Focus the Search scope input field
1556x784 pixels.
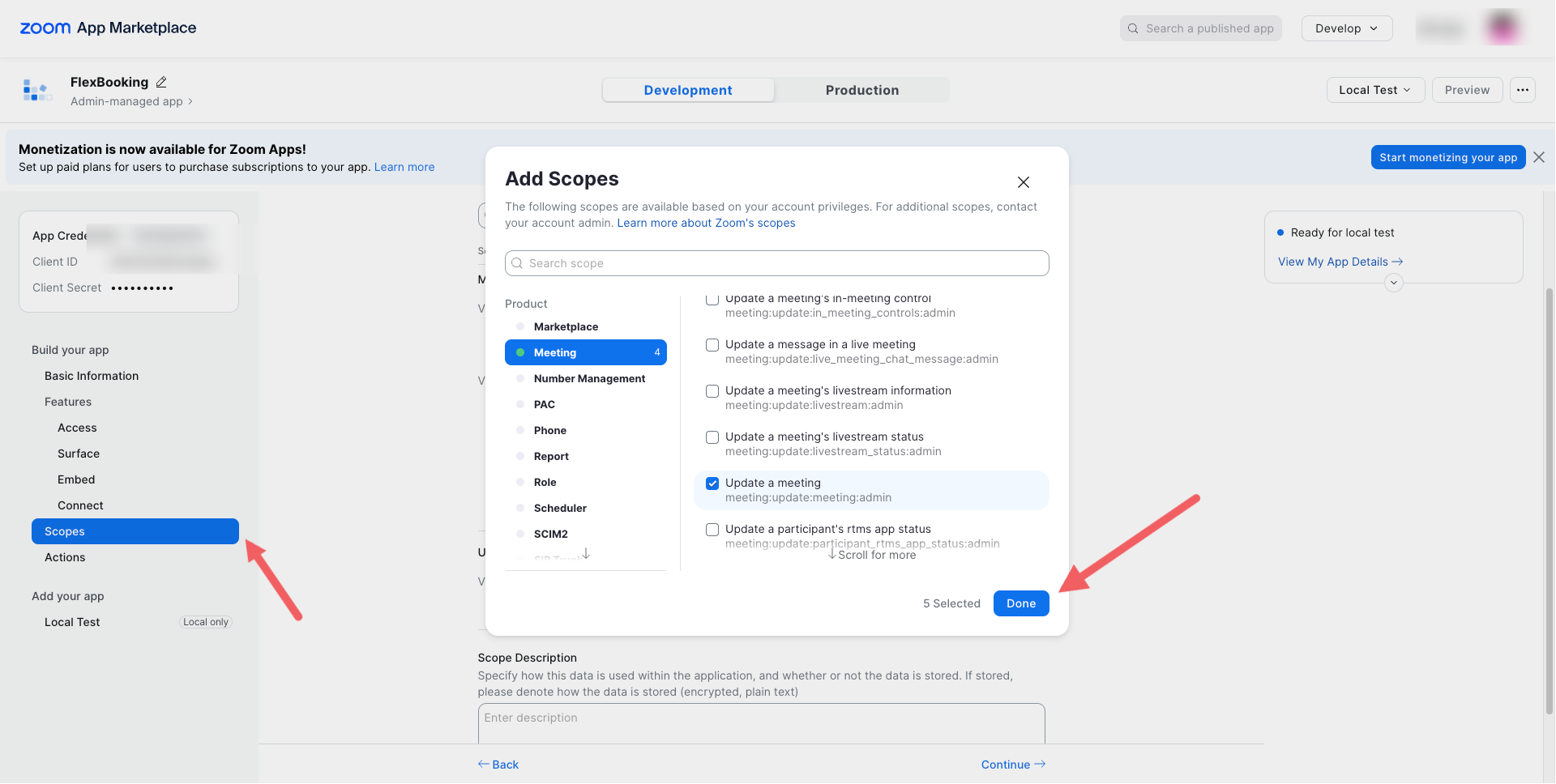(x=776, y=263)
